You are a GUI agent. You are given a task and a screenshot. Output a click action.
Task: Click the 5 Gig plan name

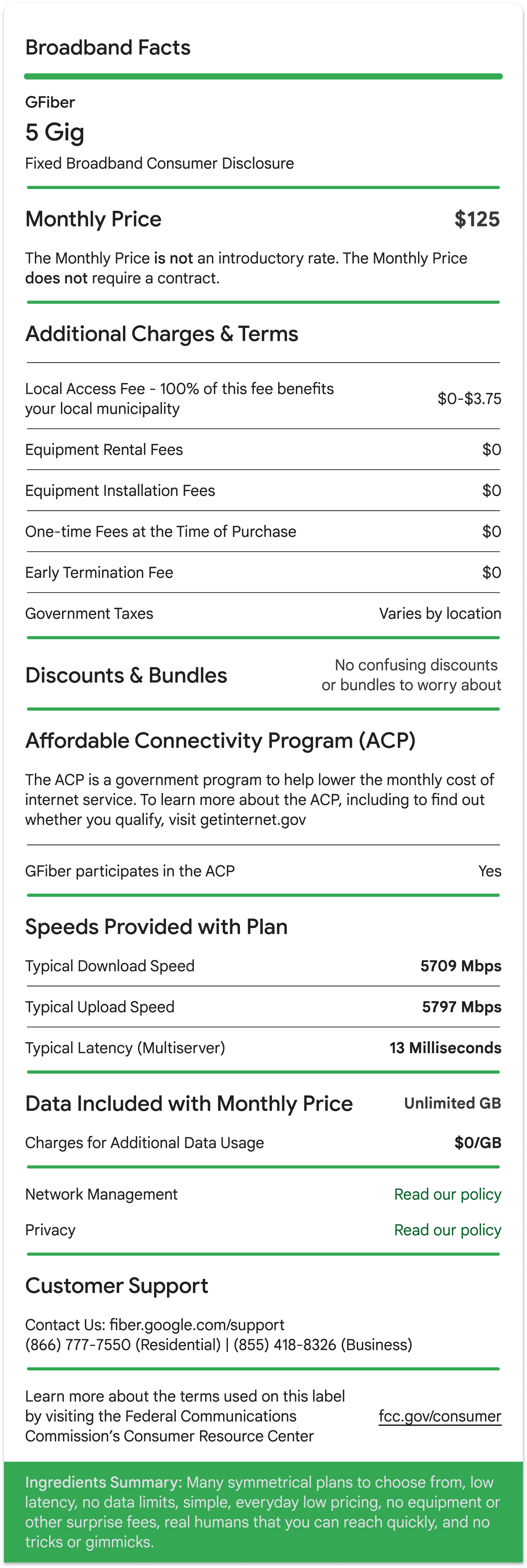55,132
